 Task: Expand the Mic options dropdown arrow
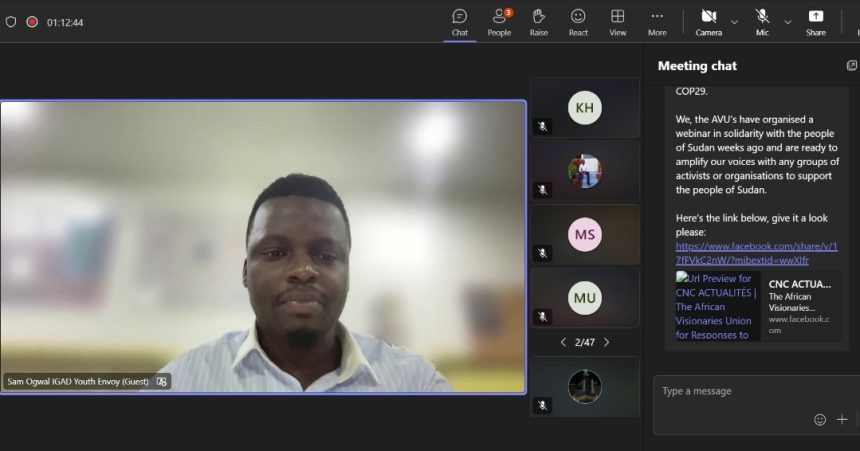(x=787, y=21)
